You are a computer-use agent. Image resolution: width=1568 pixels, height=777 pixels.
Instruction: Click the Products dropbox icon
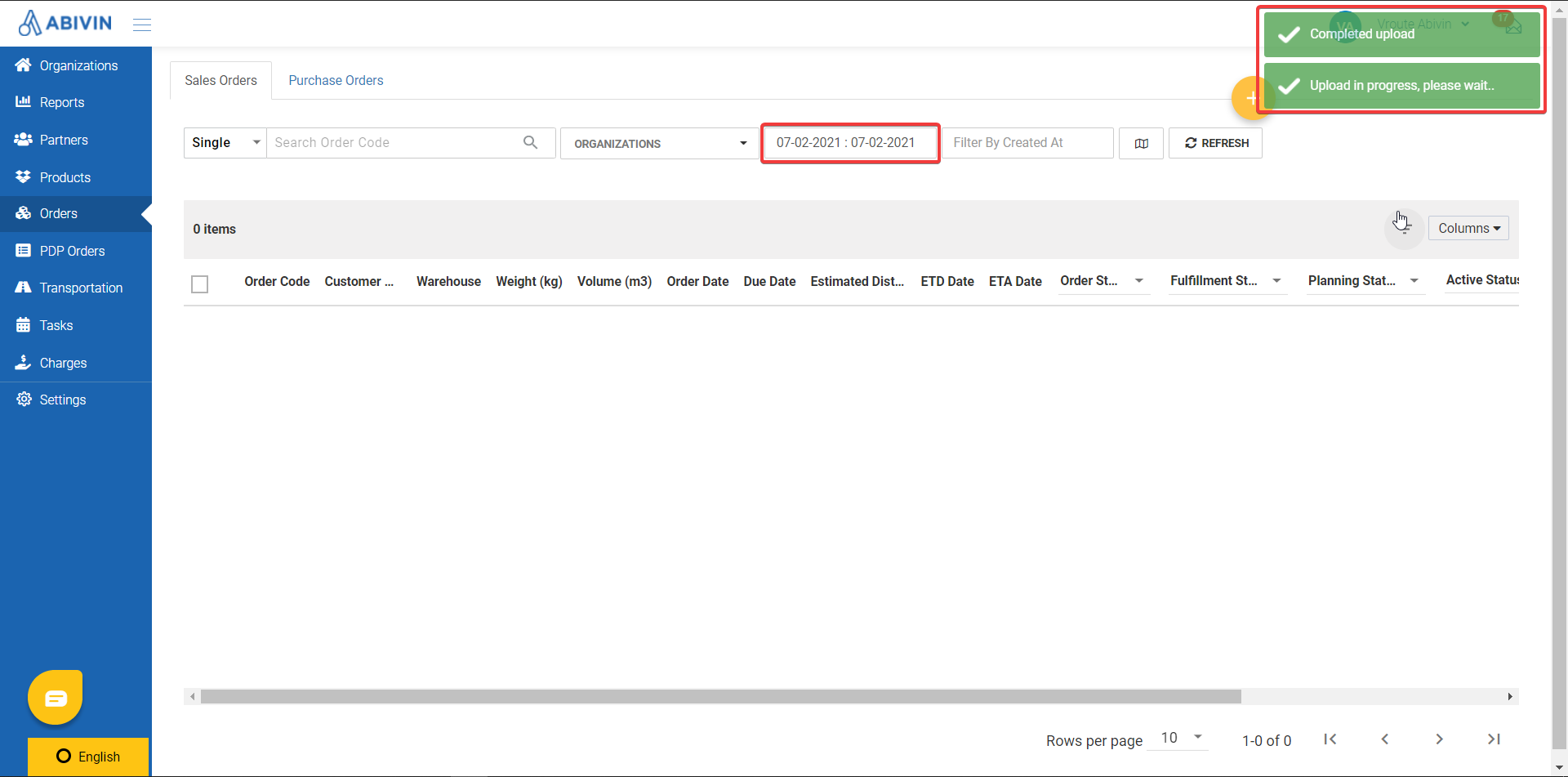pos(23,176)
